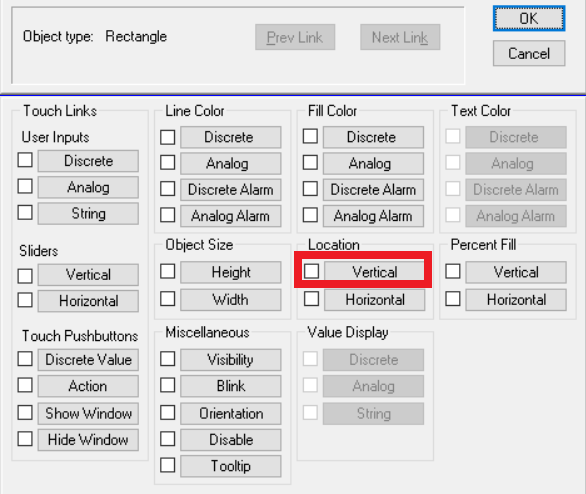Check the Discrete Value checkbox
This screenshot has height=494, width=586.
tap(25, 359)
